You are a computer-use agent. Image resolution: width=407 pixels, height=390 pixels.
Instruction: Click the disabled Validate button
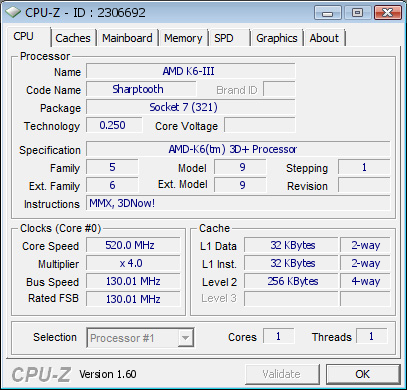(x=282, y=374)
